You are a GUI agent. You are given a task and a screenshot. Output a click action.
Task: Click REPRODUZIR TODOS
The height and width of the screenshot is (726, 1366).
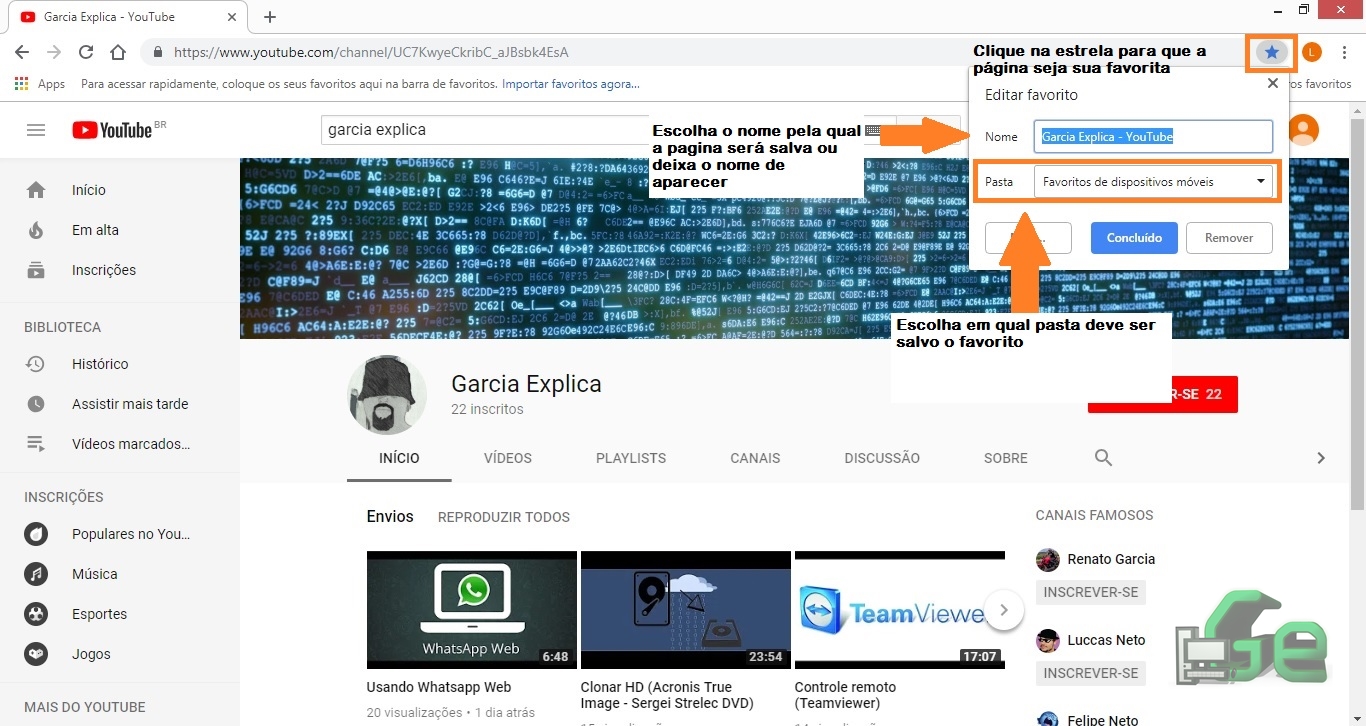pos(504,517)
